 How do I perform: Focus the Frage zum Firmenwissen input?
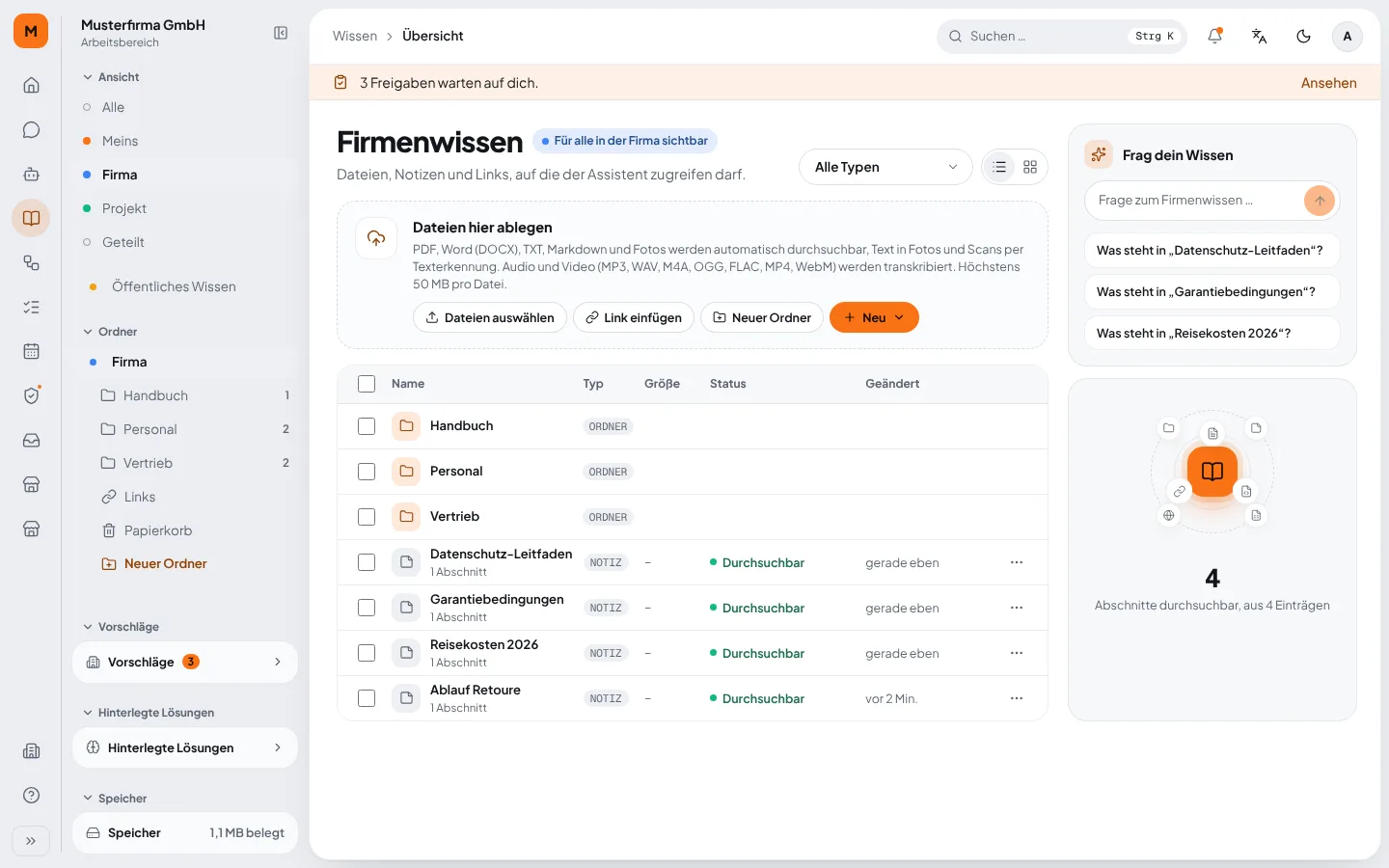(x=1196, y=201)
